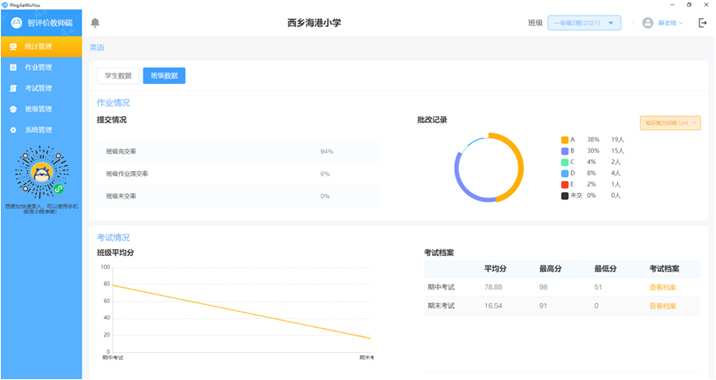This screenshot has width=716, height=380.
Task: Click 查看档案 for 期末考试
Action: pyautogui.click(x=663, y=306)
